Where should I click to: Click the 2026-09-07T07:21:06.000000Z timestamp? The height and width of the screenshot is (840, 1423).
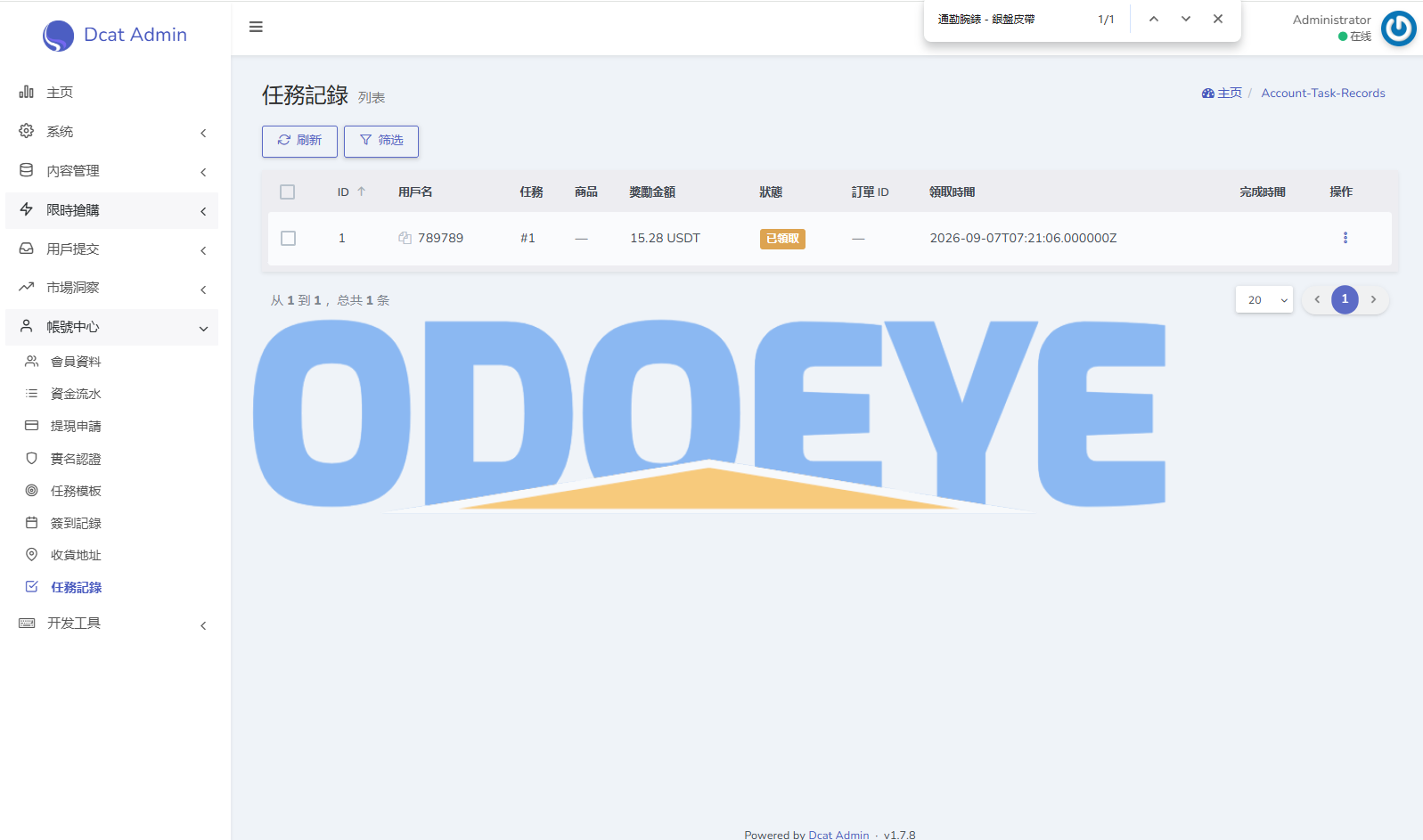tap(1023, 238)
